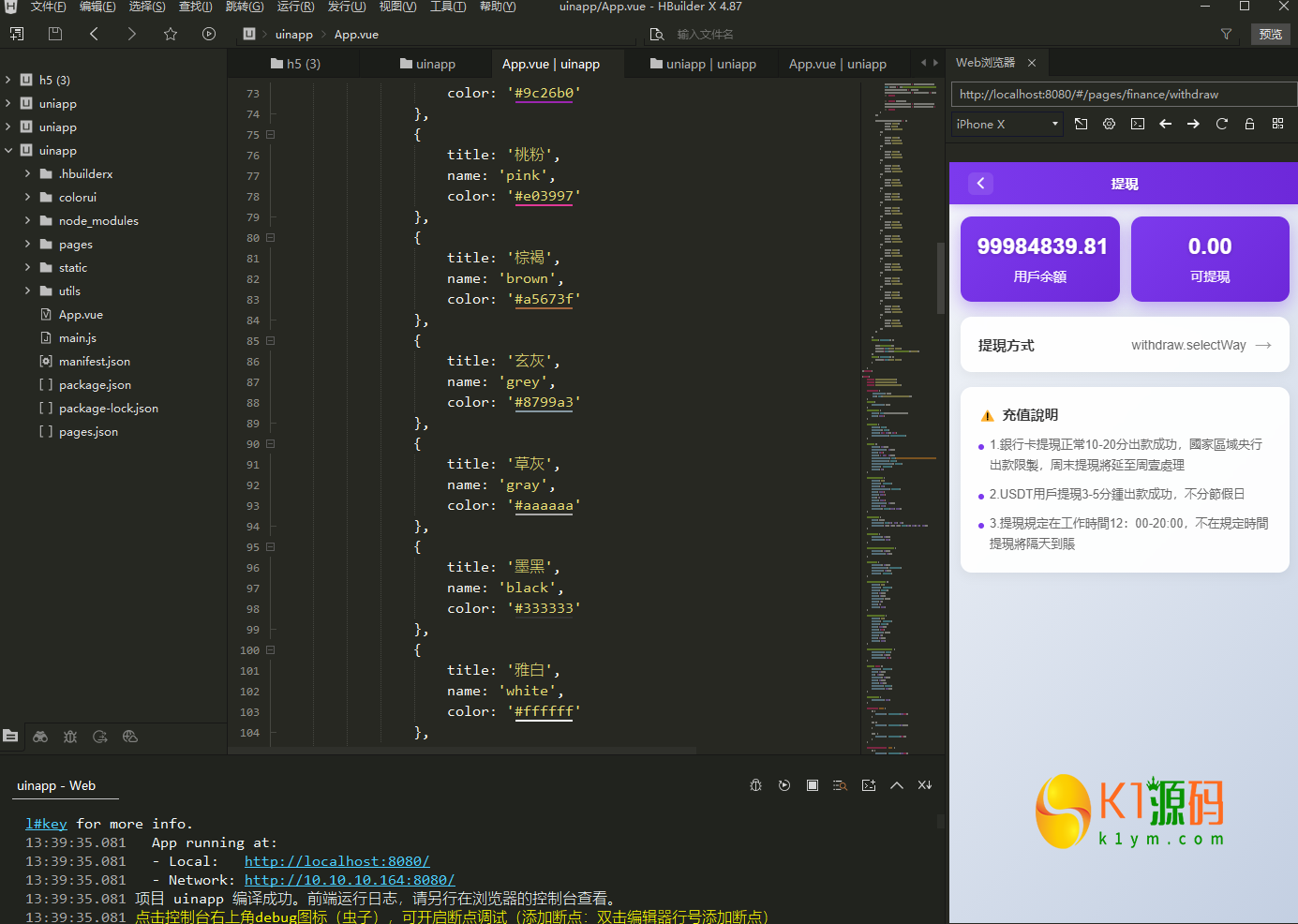Toggle the browser lock icon

(1249, 124)
